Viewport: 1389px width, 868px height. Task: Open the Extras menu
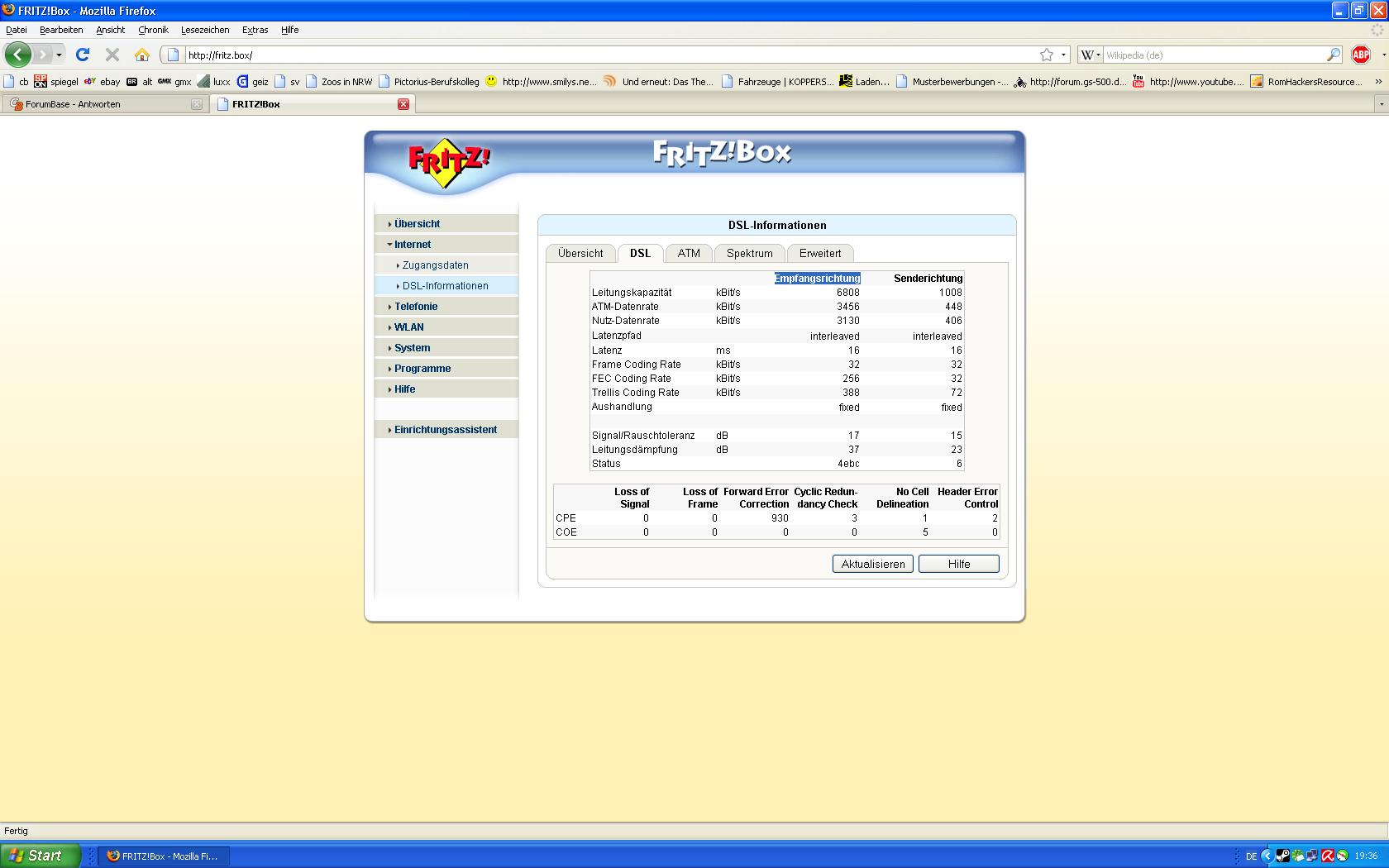tap(255, 30)
